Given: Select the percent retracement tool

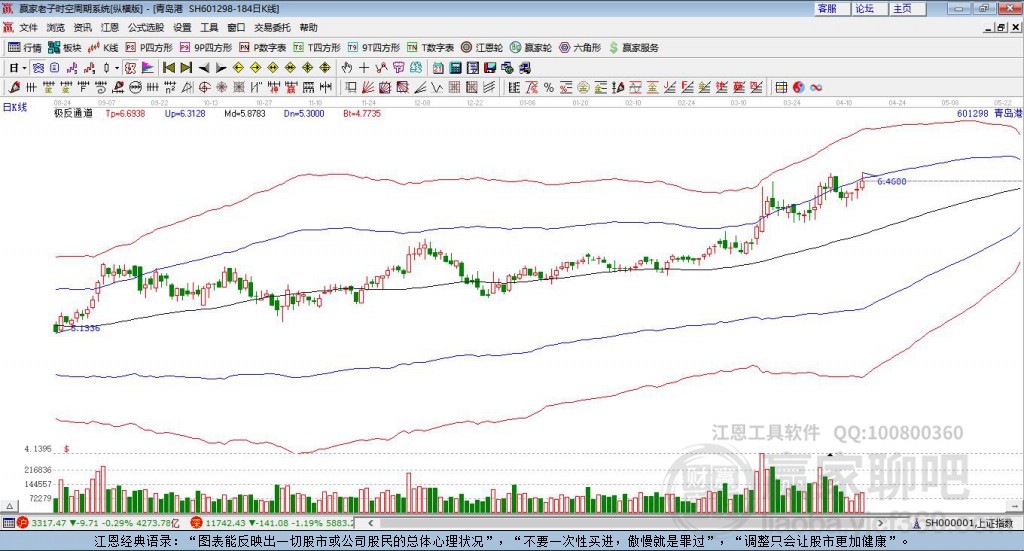Looking at the screenshot, I should click(549, 87).
